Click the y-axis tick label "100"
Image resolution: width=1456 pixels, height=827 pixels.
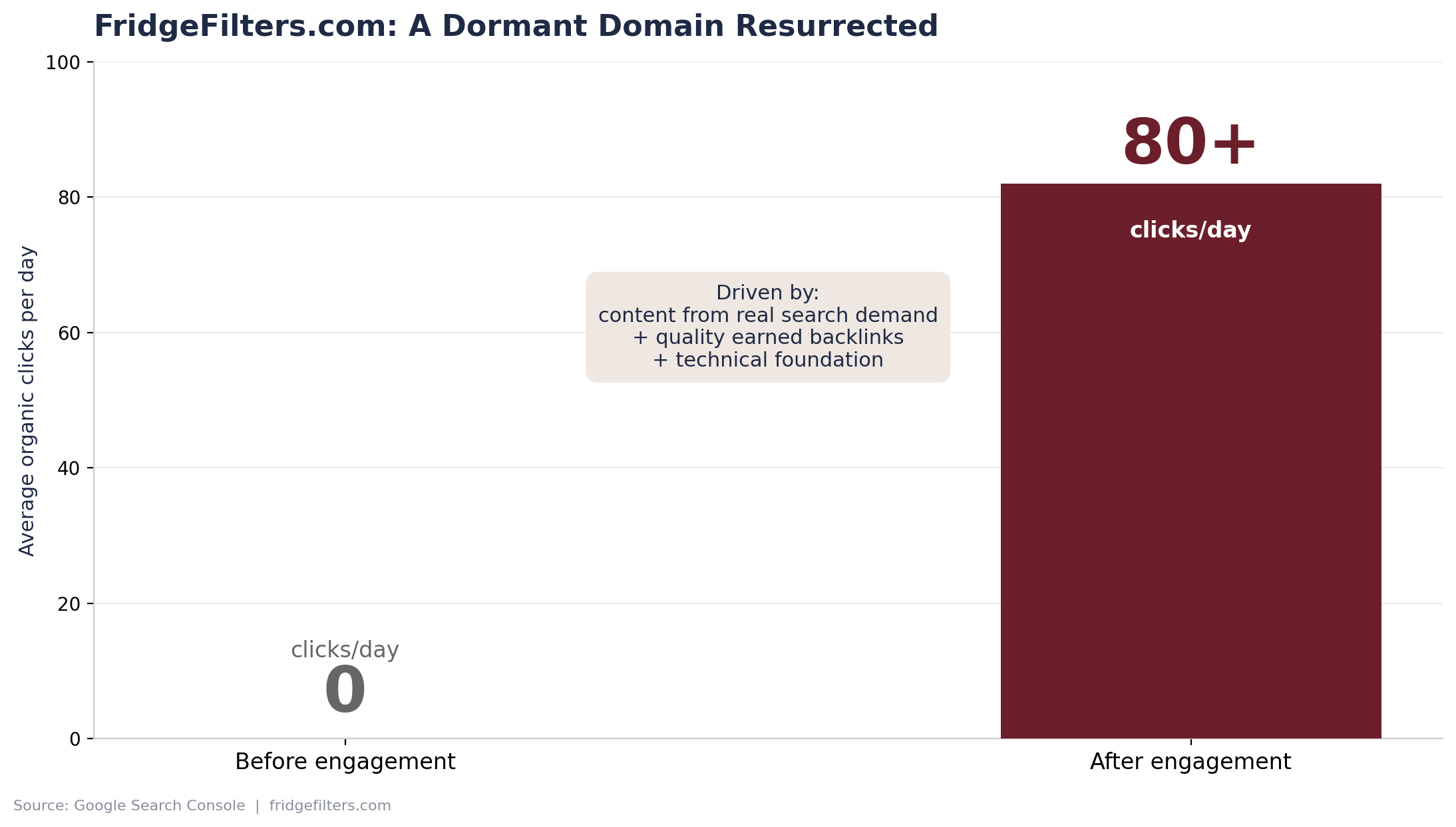coord(63,63)
